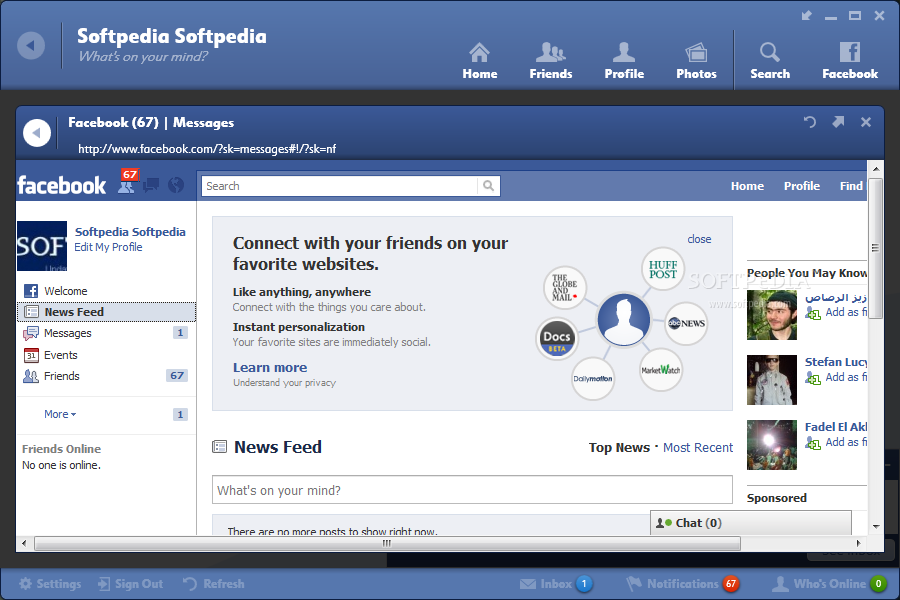Image resolution: width=900 pixels, height=600 pixels.
Task: Click Understand your privacy link
Action: (x=284, y=383)
